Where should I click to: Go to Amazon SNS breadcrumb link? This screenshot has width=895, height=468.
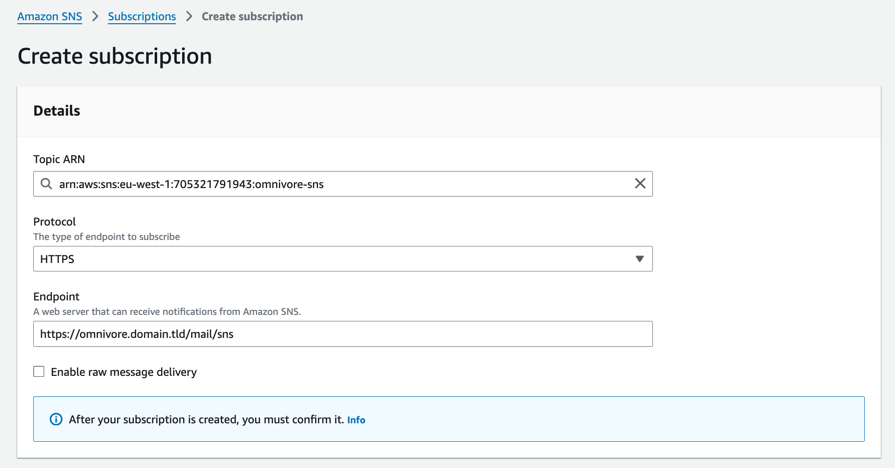click(49, 17)
